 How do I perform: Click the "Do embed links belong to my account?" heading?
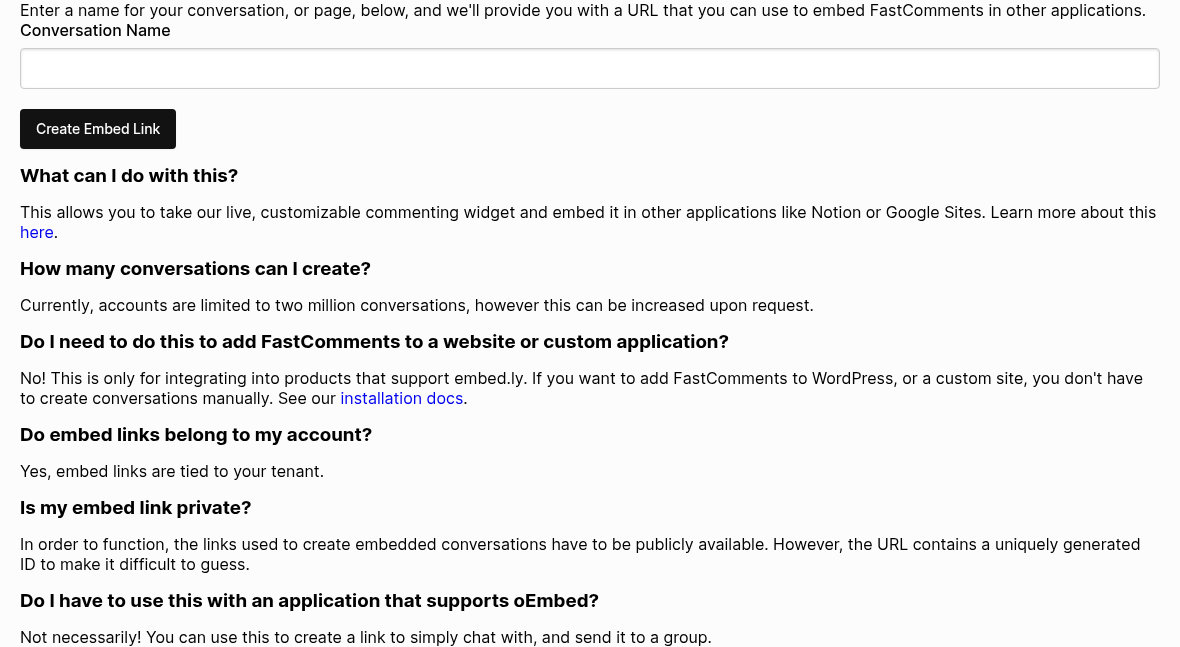[x=196, y=436]
